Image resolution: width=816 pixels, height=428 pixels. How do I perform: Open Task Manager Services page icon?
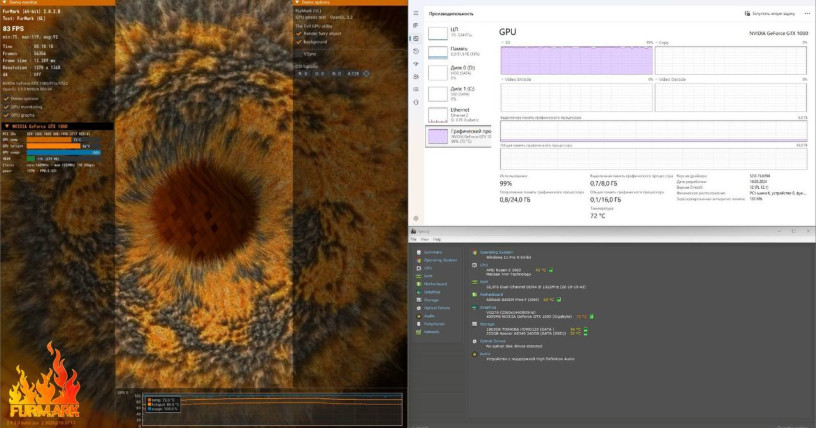pyautogui.click(x=416, y=100)
